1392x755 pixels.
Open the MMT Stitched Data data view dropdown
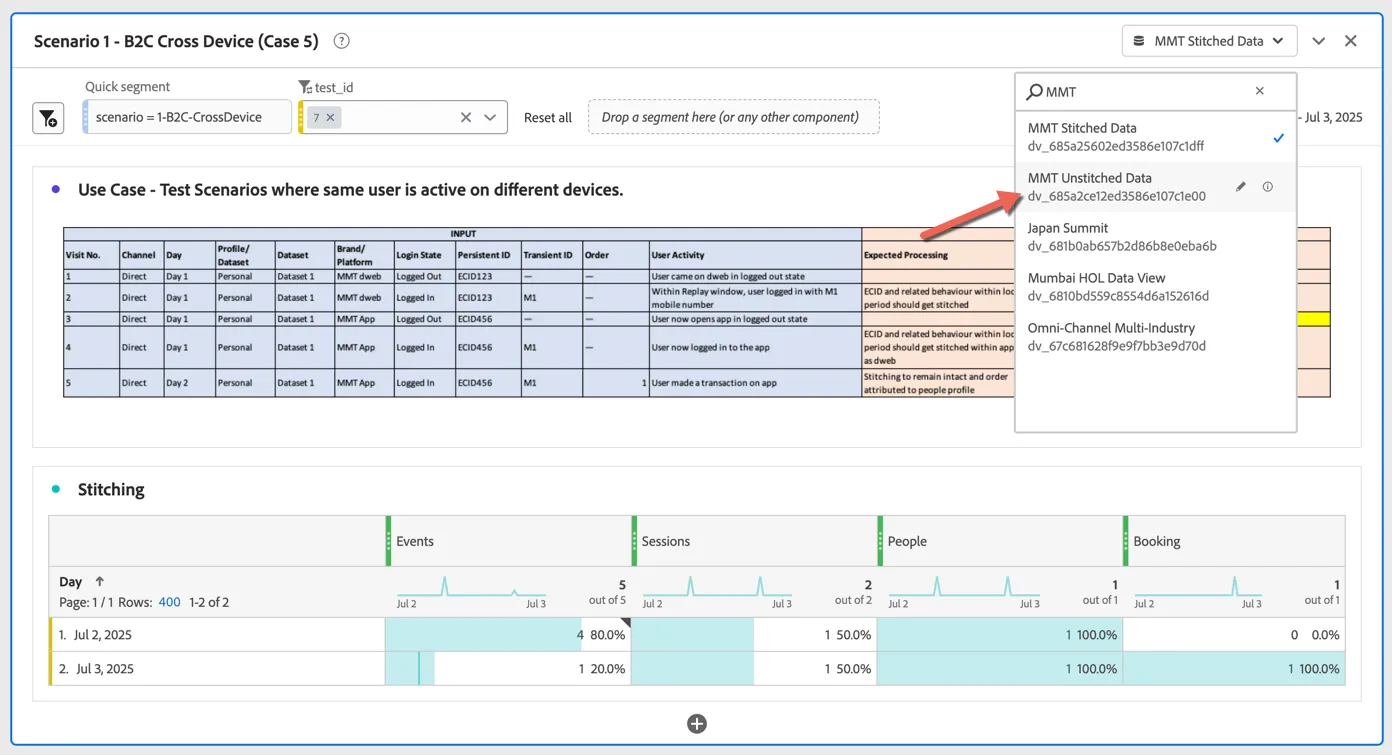[x=1209, y=41]
